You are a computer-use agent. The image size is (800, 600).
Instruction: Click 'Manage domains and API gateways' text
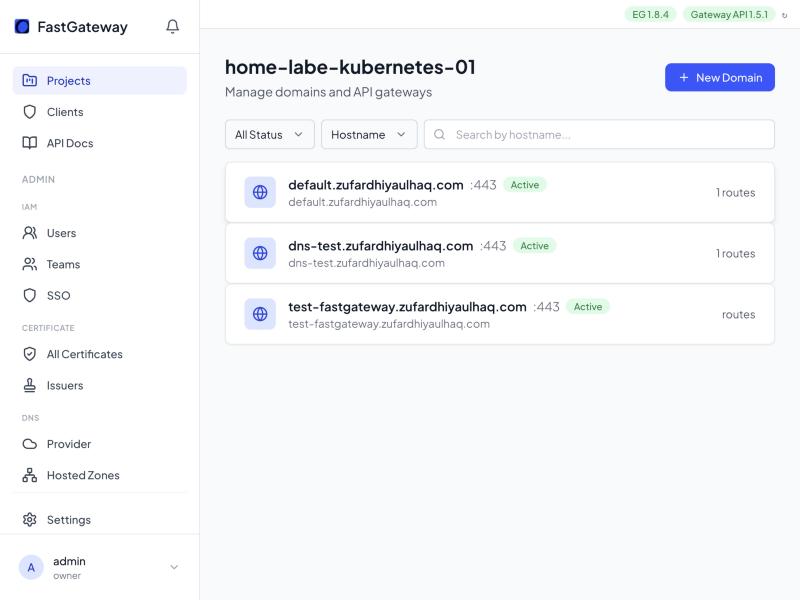pos(329,92)
